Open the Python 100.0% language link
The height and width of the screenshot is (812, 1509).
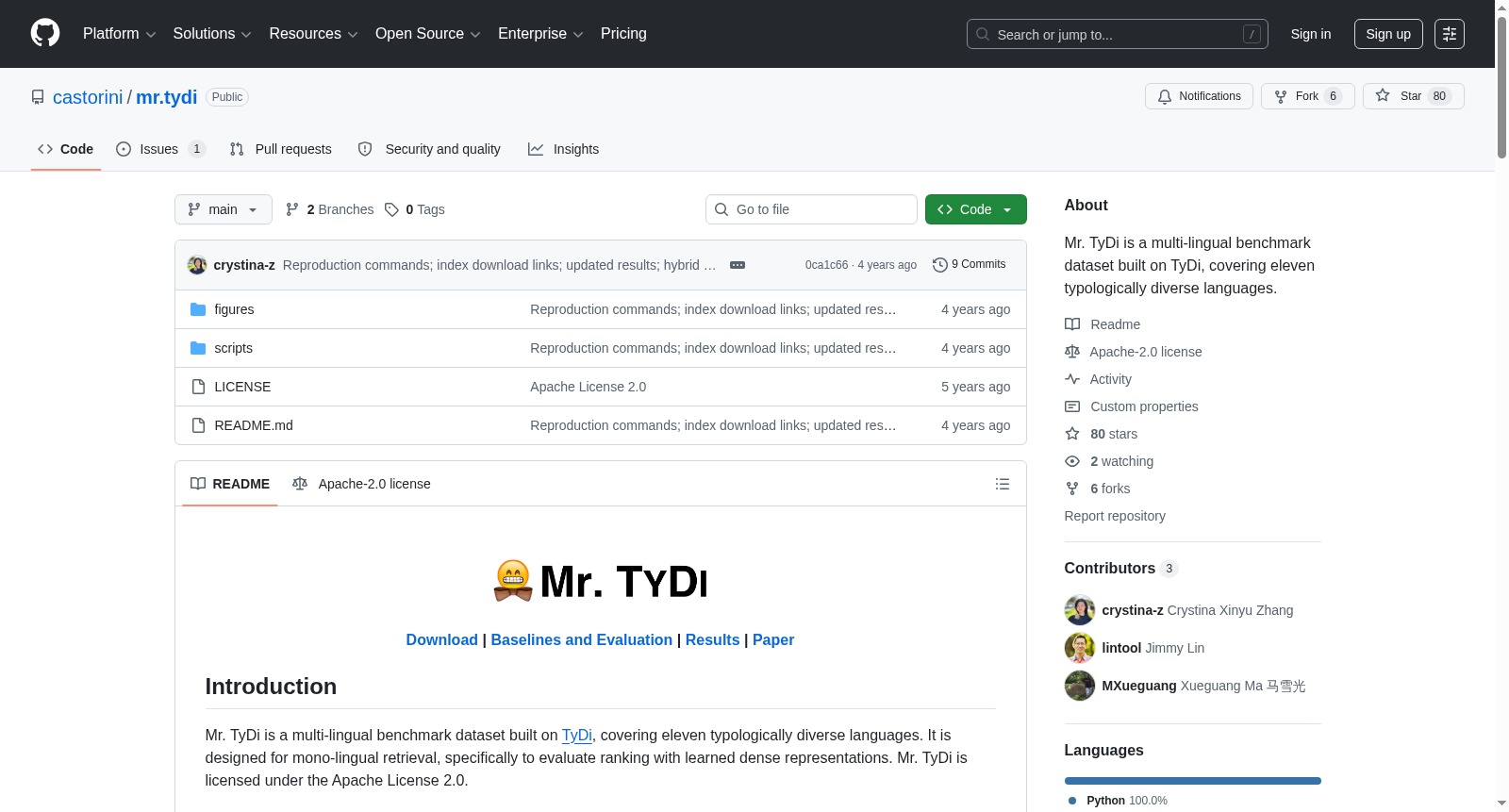pos(1119,801)
